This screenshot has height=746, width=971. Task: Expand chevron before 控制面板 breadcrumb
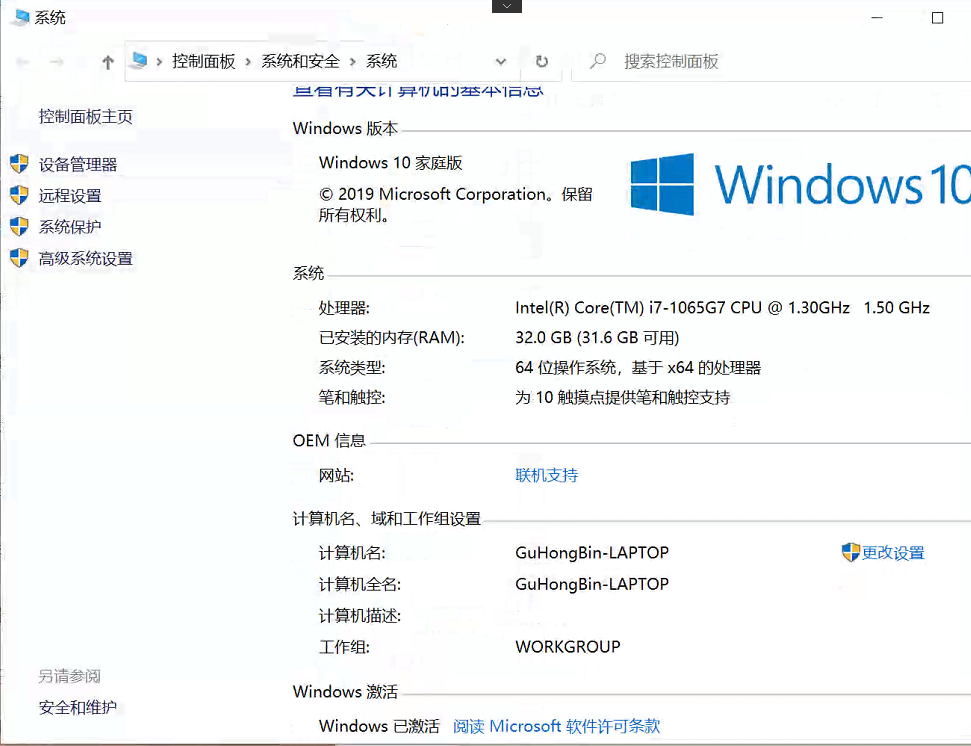159,61
